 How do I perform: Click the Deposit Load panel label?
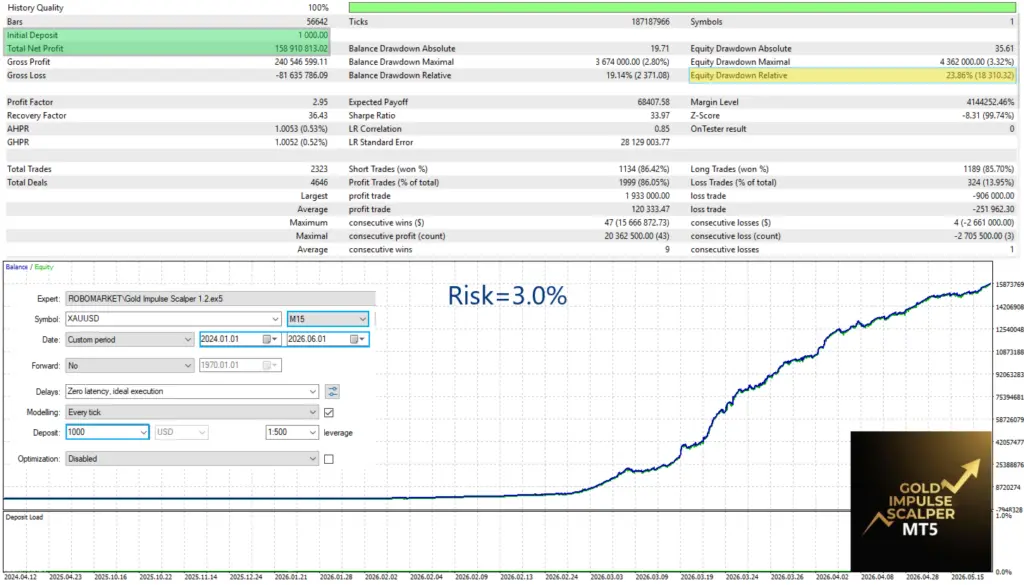pos(25,517)
